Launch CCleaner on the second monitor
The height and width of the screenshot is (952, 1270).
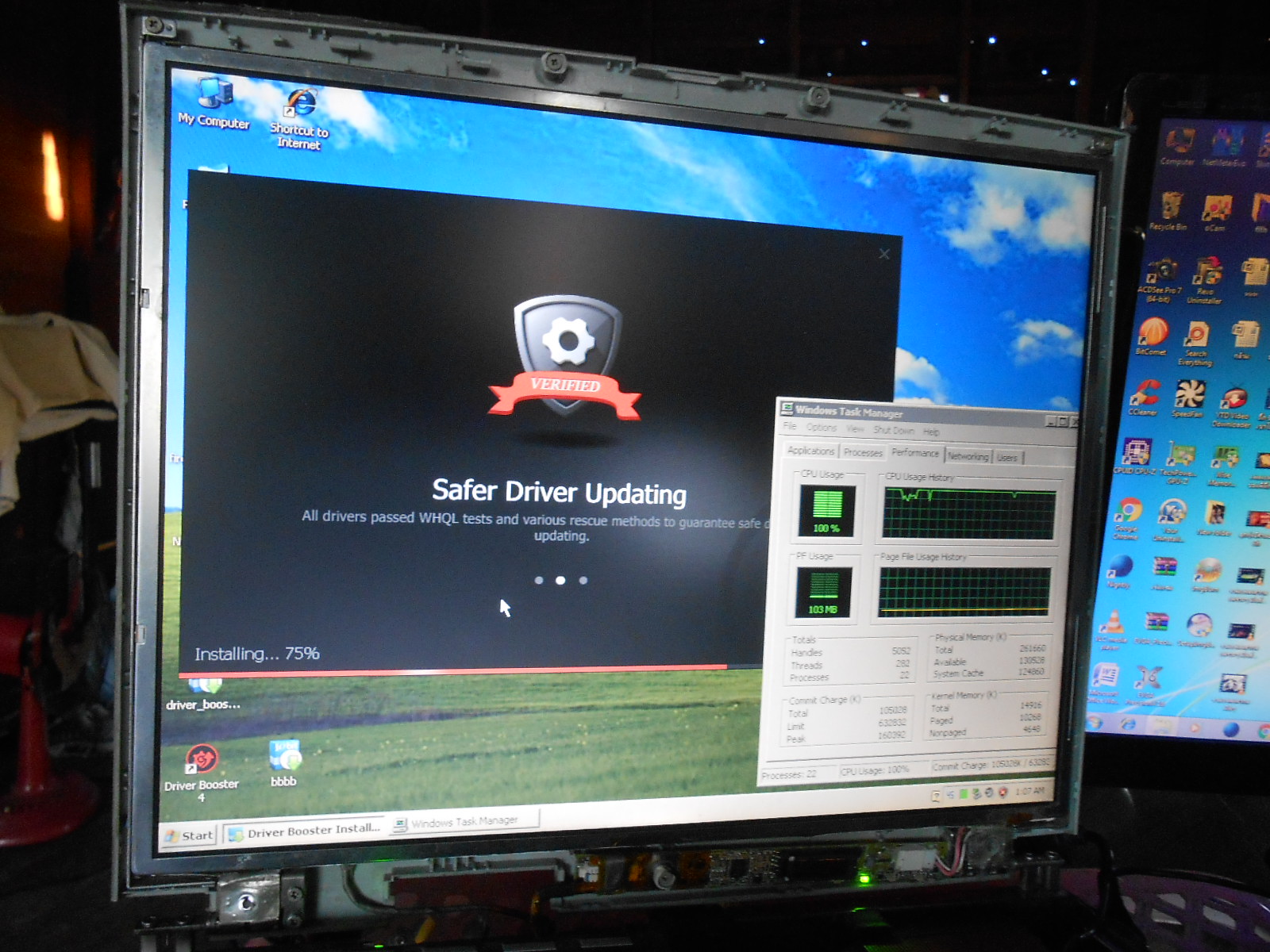pos(1144,397)
